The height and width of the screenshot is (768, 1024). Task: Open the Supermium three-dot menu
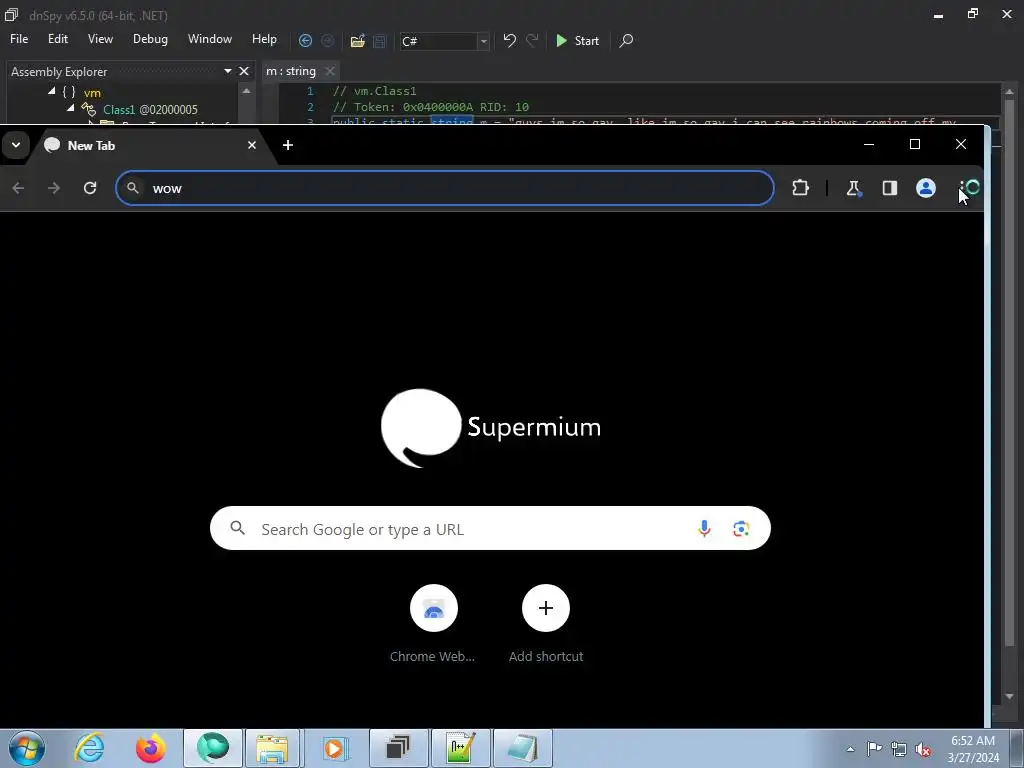coord(962,188)
